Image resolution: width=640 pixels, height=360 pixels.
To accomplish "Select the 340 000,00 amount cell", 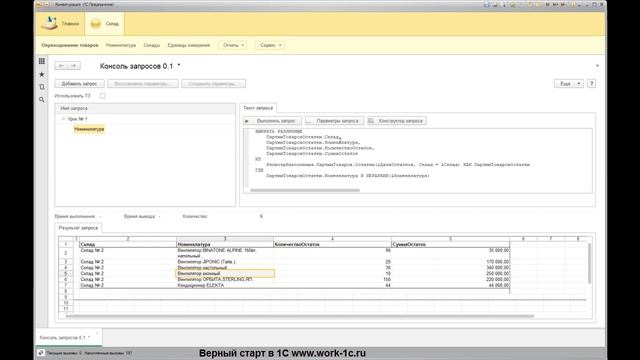I will coord(451,268).
